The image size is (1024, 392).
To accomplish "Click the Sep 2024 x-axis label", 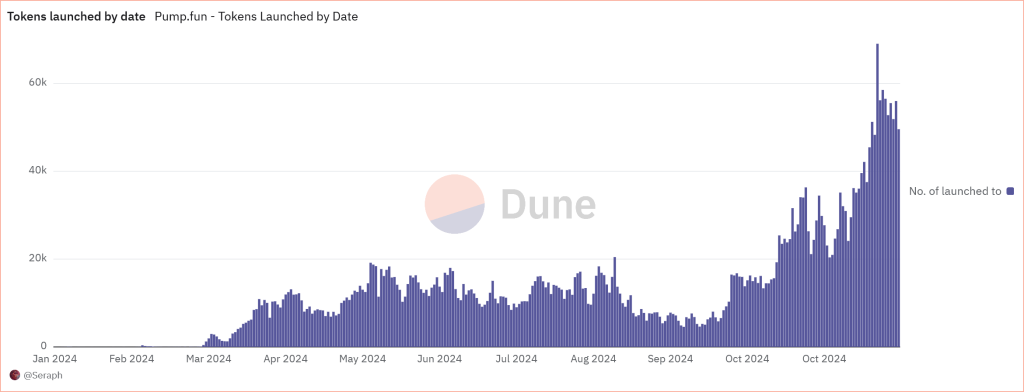I will (670, 359).
